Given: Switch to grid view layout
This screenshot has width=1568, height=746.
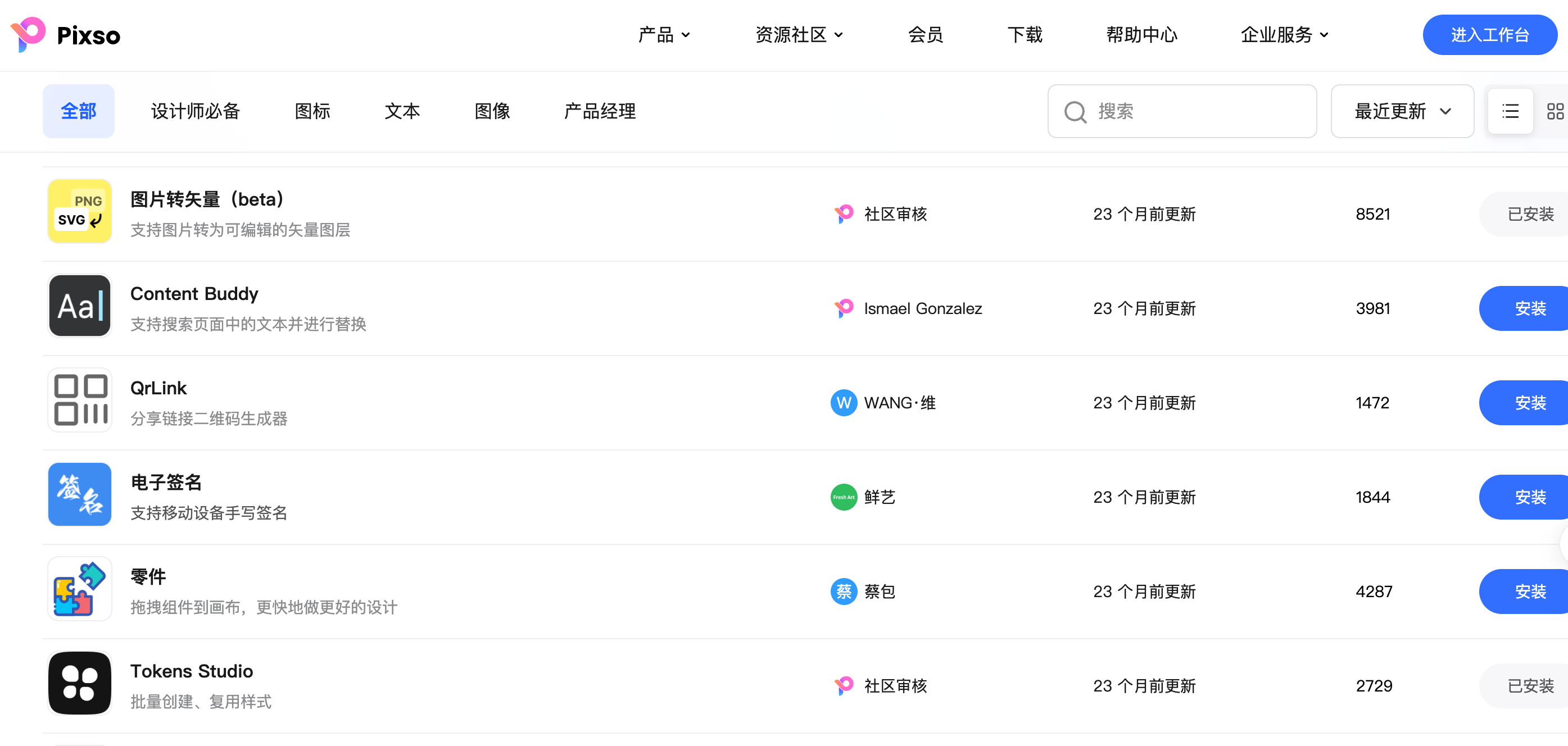Looking at the screenshot, I should 1555,111.
